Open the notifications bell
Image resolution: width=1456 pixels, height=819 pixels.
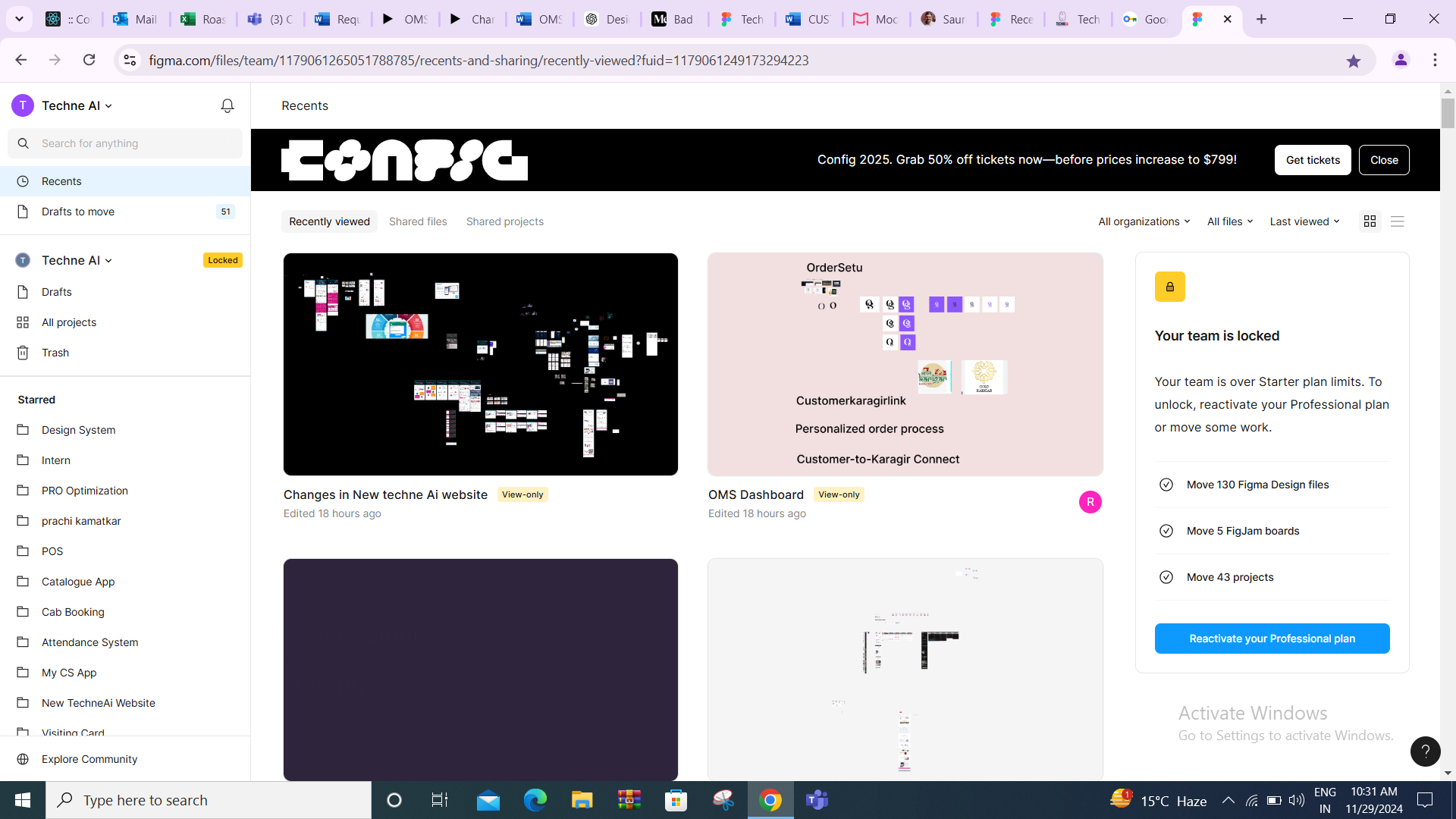[227, 106]
